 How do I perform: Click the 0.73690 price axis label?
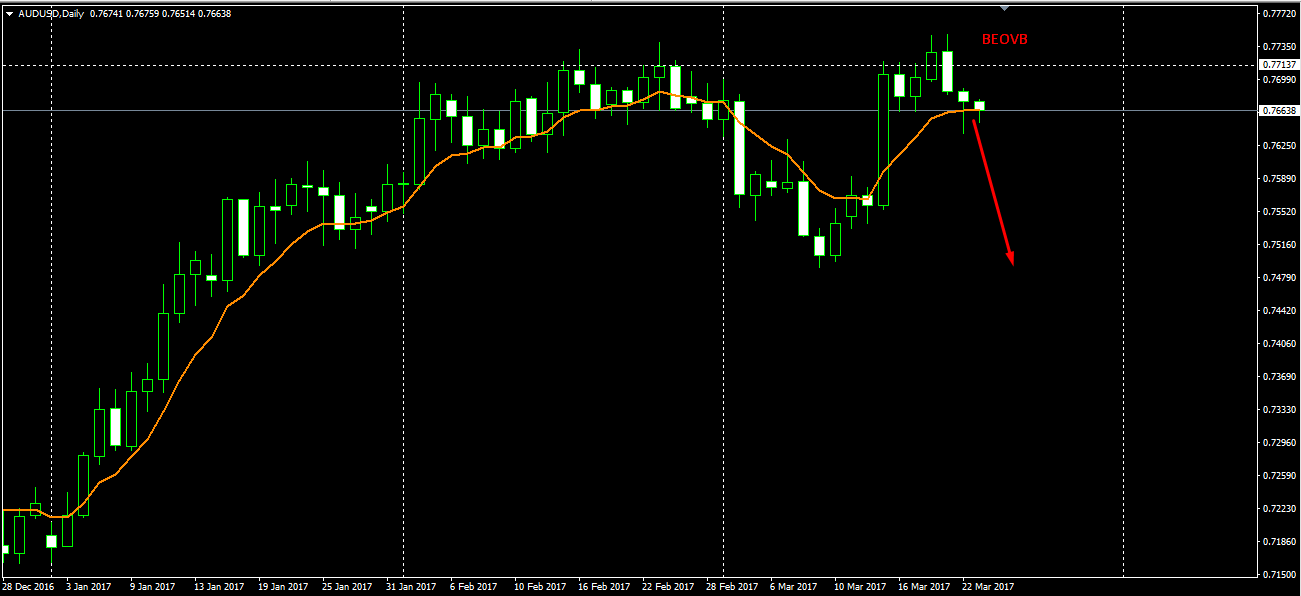click(1280, 377)
